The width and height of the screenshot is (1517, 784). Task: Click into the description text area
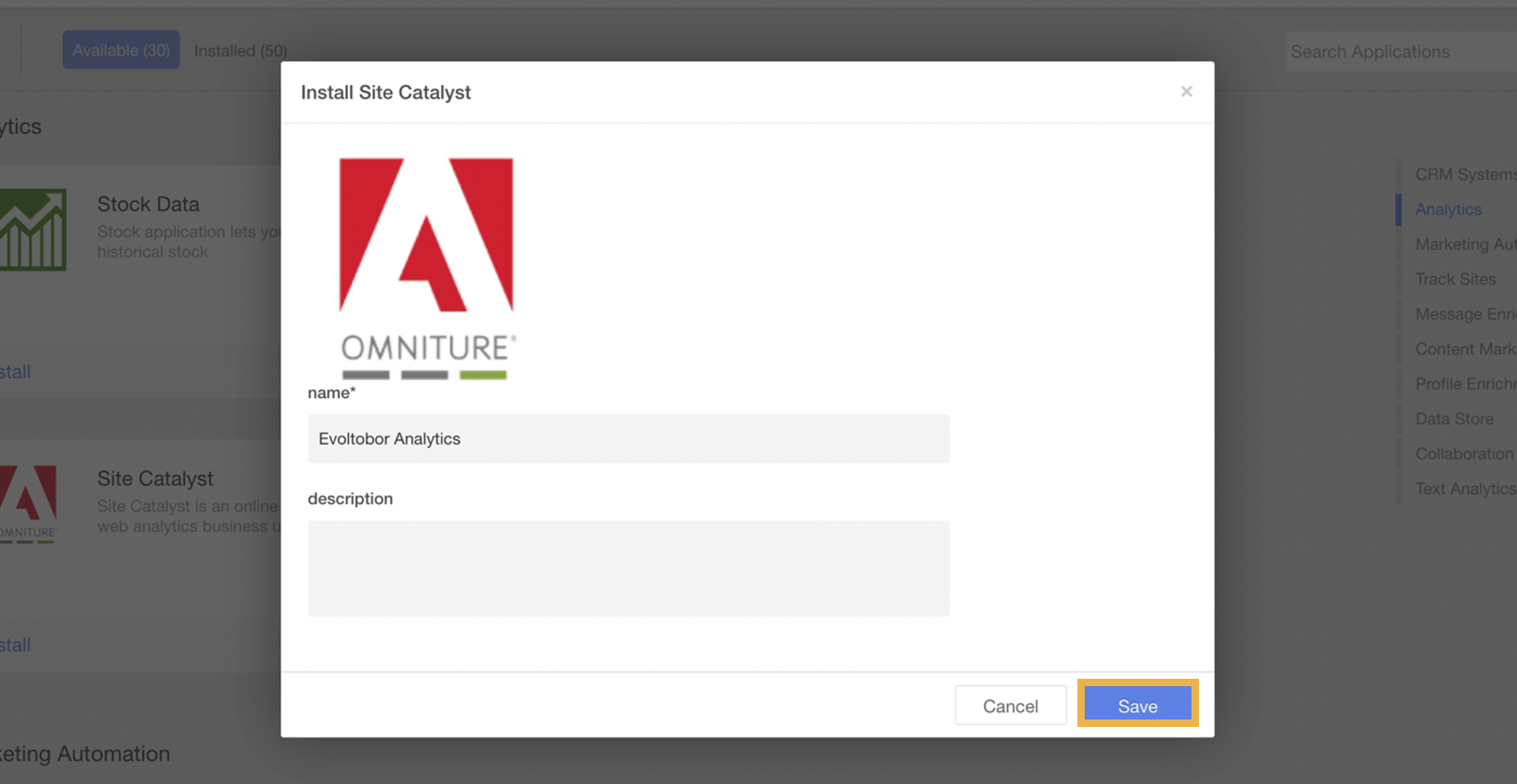[629, 568]
